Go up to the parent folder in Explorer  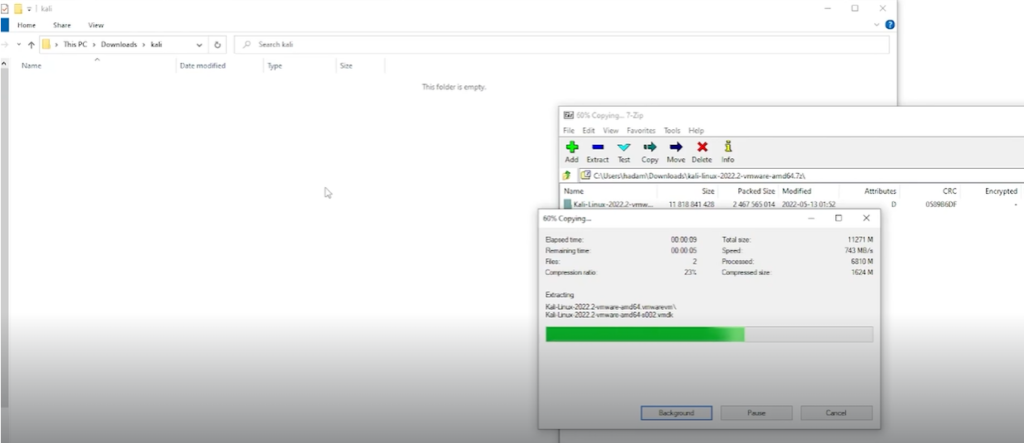coord(31,45)
